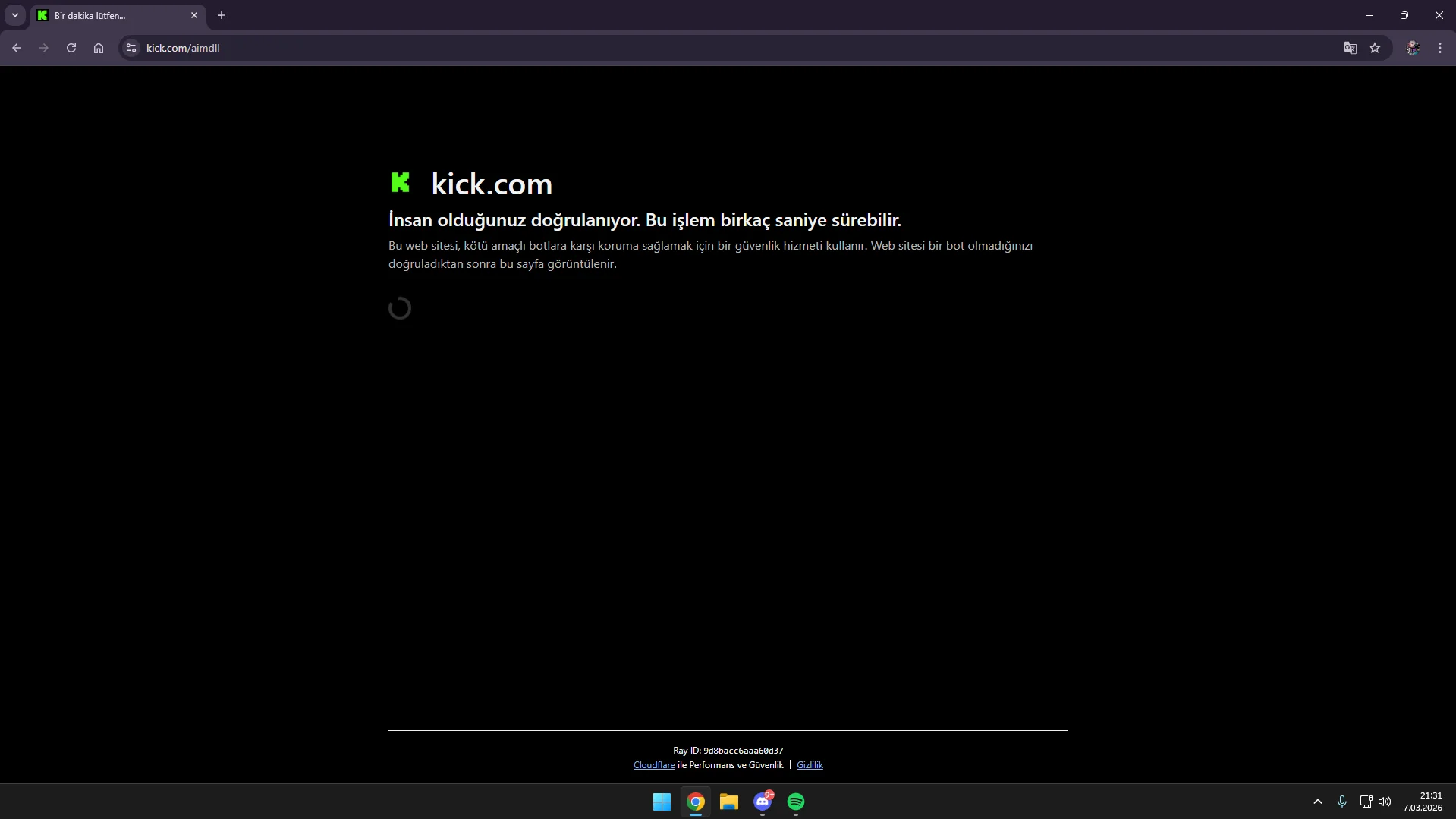1456x819 pixels.
Task: Open the volume tray icon
Action: [x=1385, y=802]
